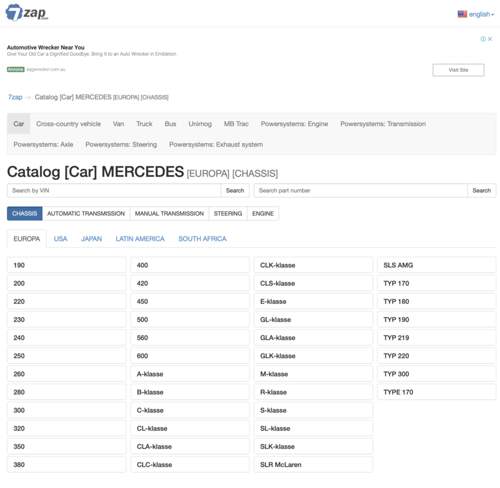
Task: Select Cross-country vehicle category
Action: (68, 124)
